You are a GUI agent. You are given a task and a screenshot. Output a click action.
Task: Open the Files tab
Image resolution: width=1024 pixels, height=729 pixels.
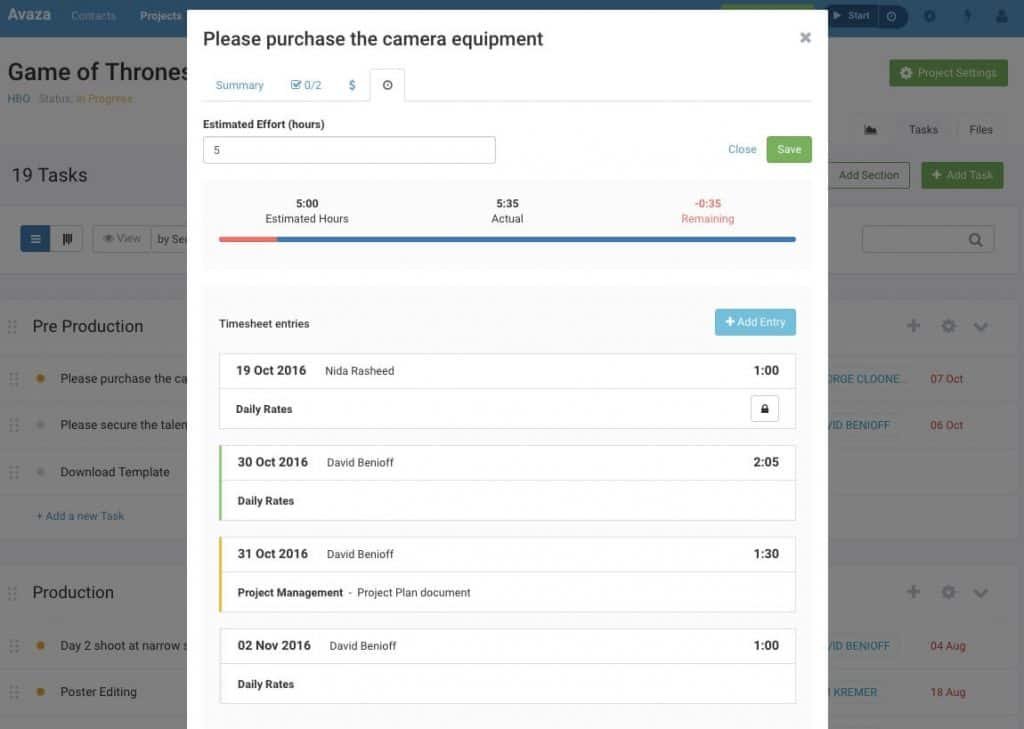[980, 129]
